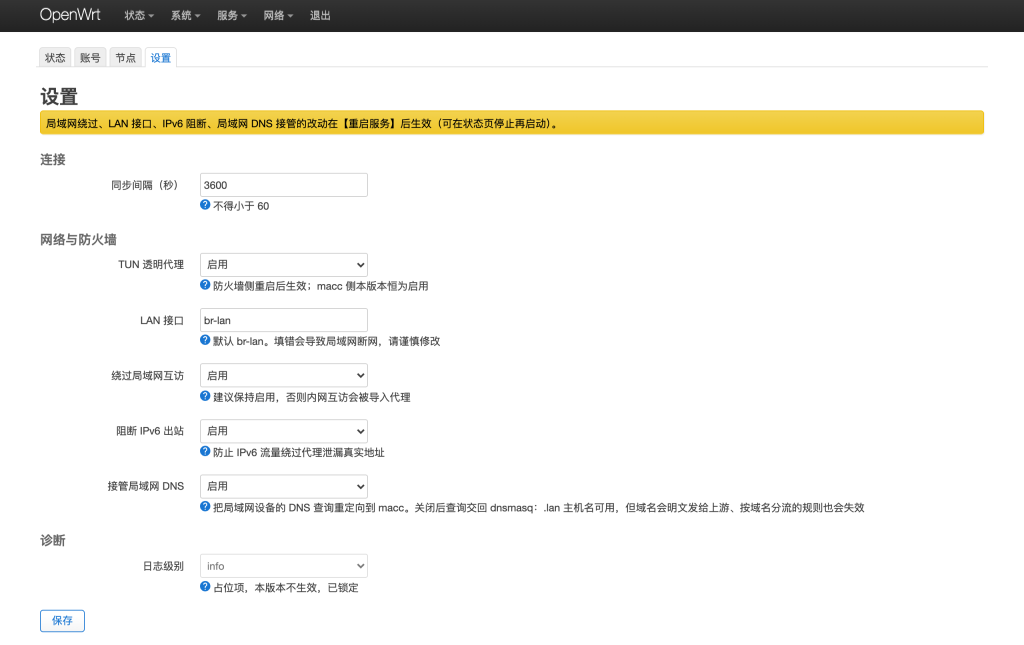This screenshot has height=645, width=1024.
Task: Focus the LAN 接口 input showing br-lan
Action: [x=283, y=321]
